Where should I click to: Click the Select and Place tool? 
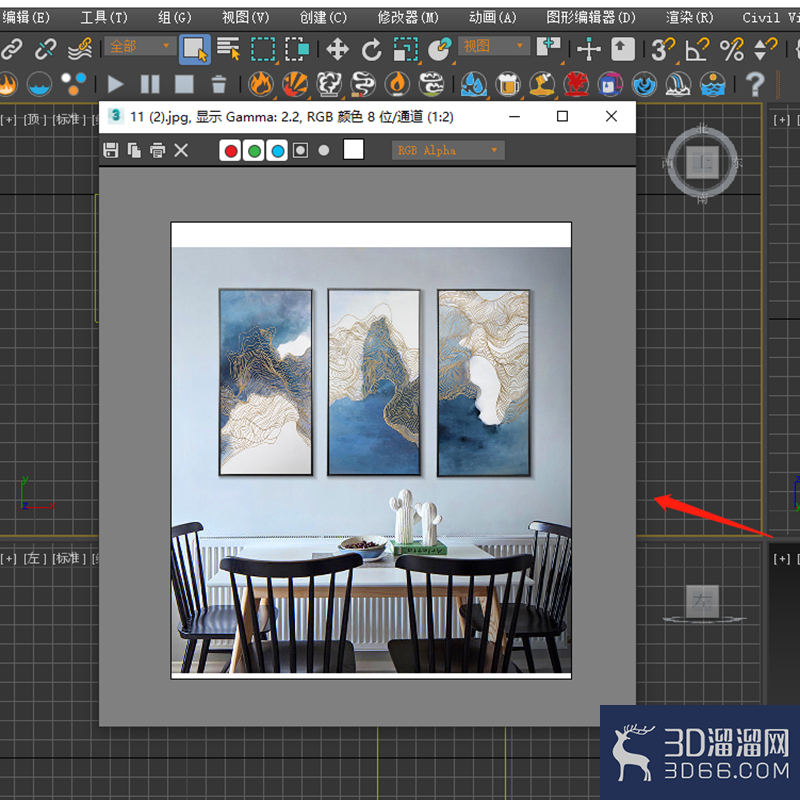439,49
